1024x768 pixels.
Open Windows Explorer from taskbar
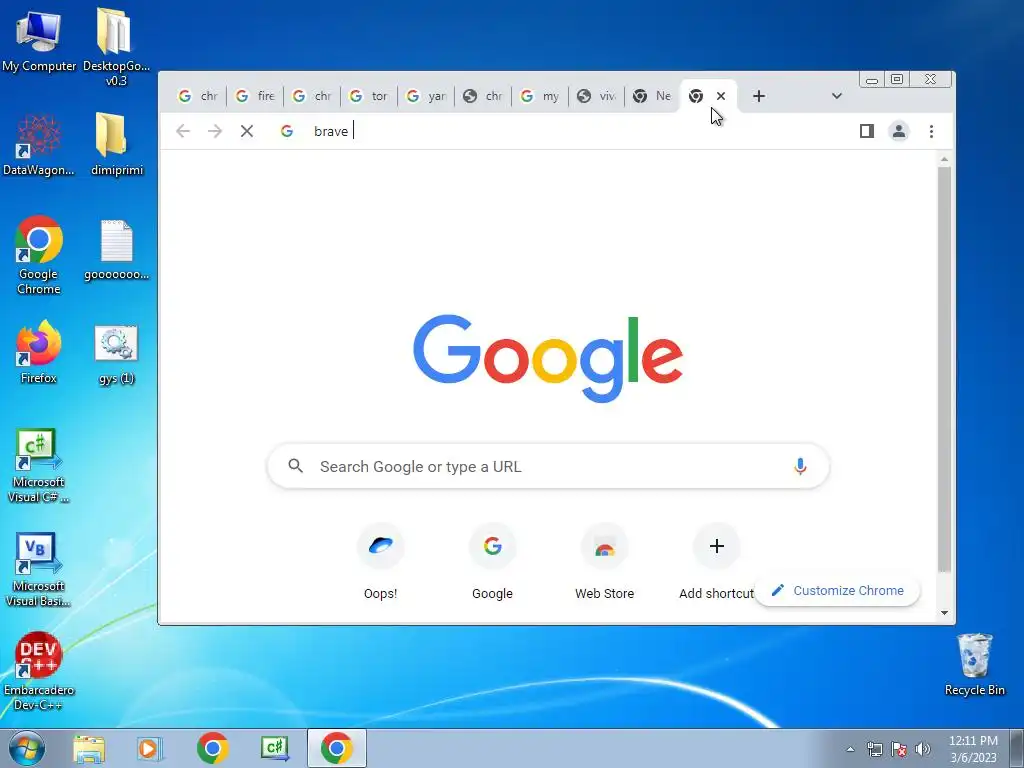coord(89,748)
